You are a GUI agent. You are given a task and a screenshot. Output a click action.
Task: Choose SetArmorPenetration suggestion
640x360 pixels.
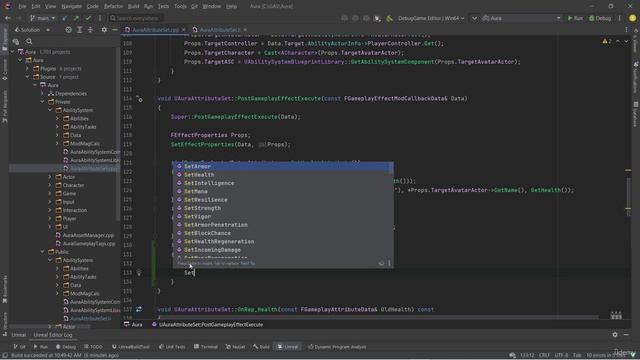pyautogui.click(x=283, y=225)
